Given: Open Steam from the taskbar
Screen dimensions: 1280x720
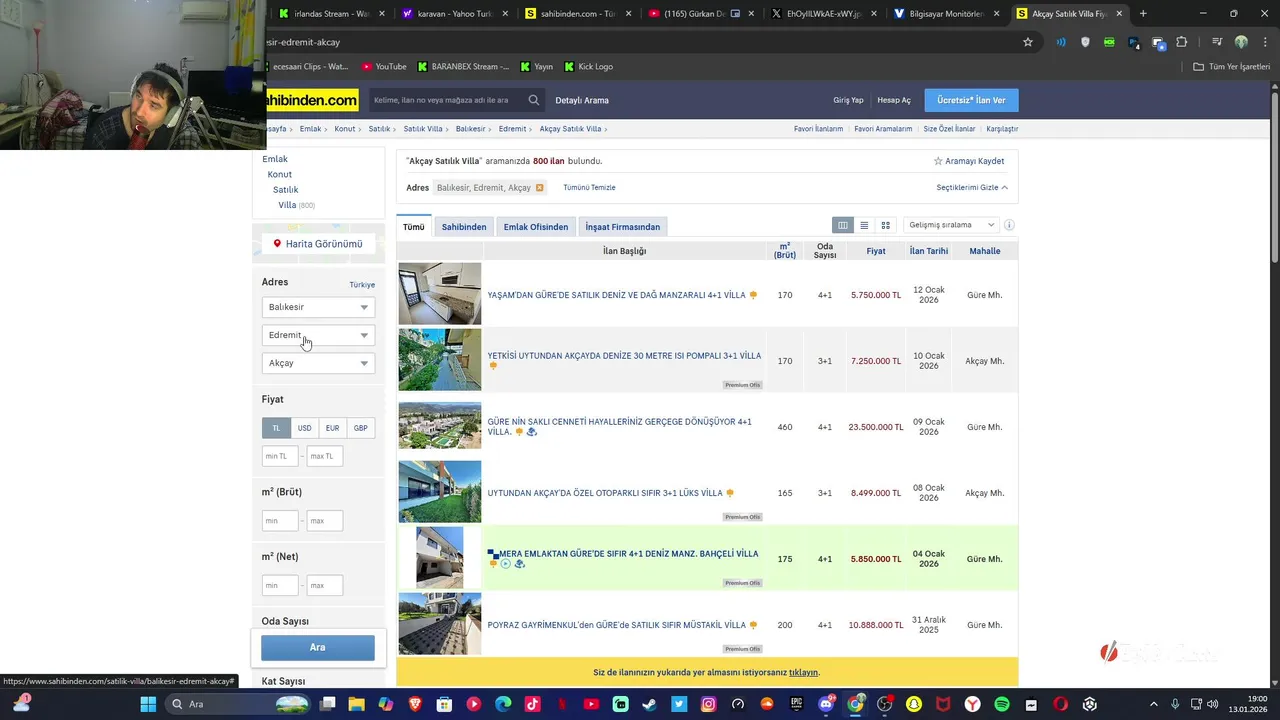Looking at the screenshot, I should coord(650,704).
